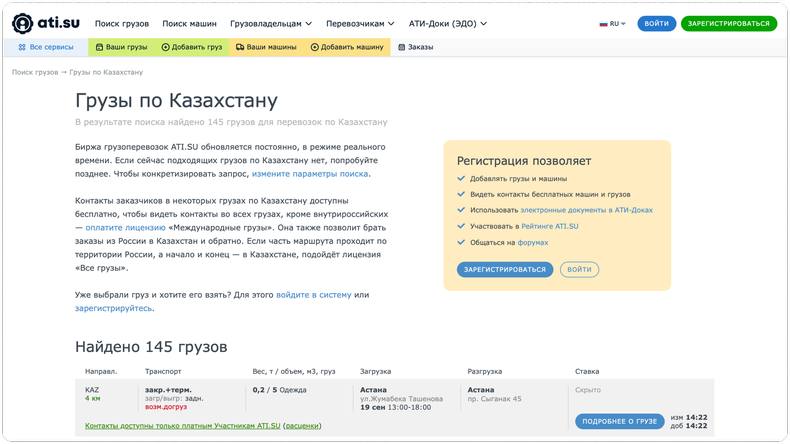The image size is (790, 444).
Task: Open the Поиск грузов menu item
Action: [121, 23]
